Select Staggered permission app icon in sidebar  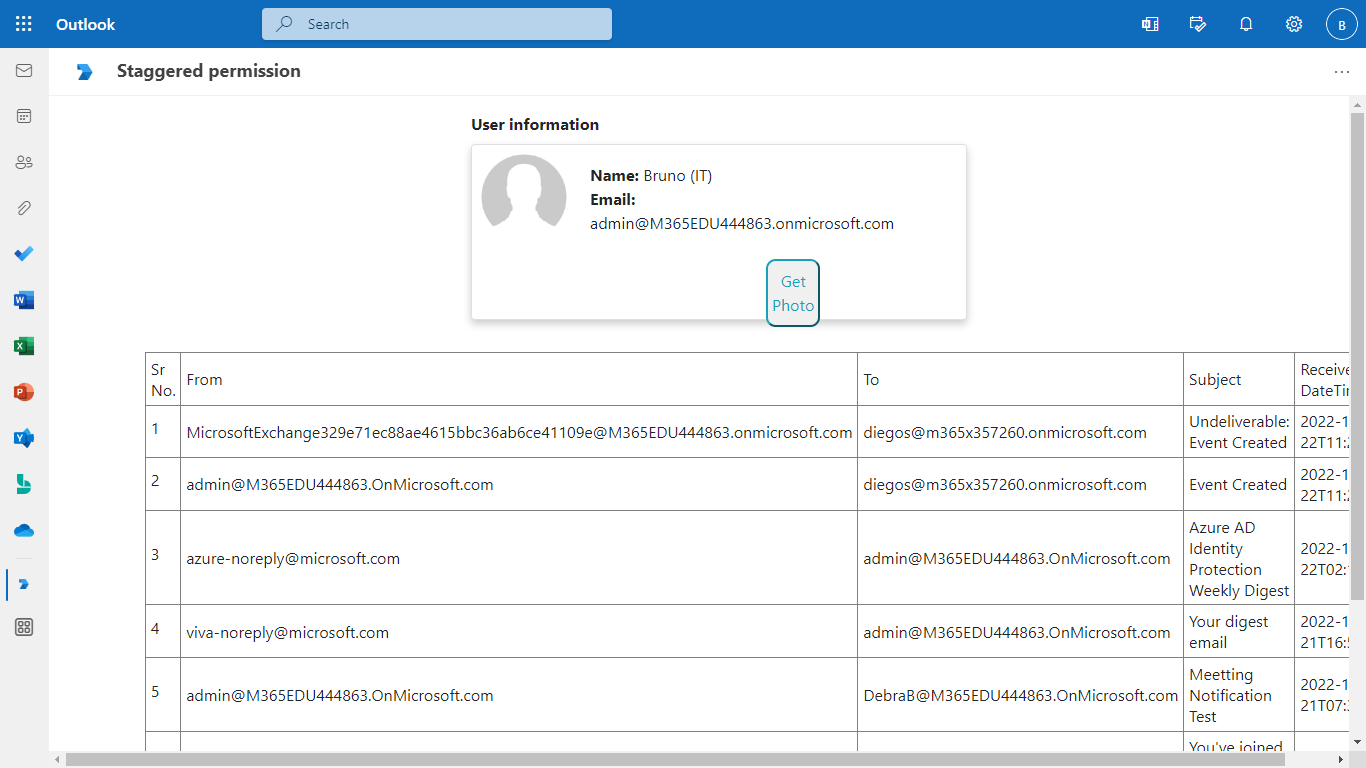(x=24, y=584)
